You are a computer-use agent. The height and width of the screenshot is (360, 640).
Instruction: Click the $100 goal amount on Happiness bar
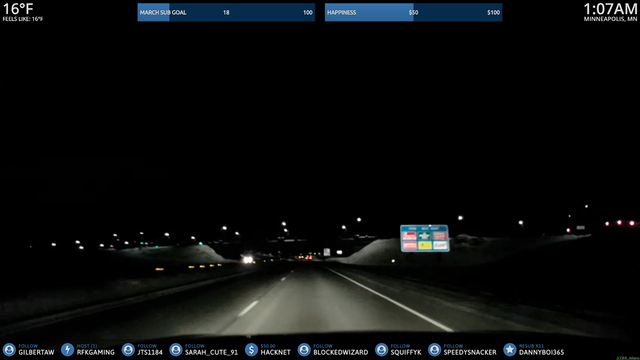point(493,13)
